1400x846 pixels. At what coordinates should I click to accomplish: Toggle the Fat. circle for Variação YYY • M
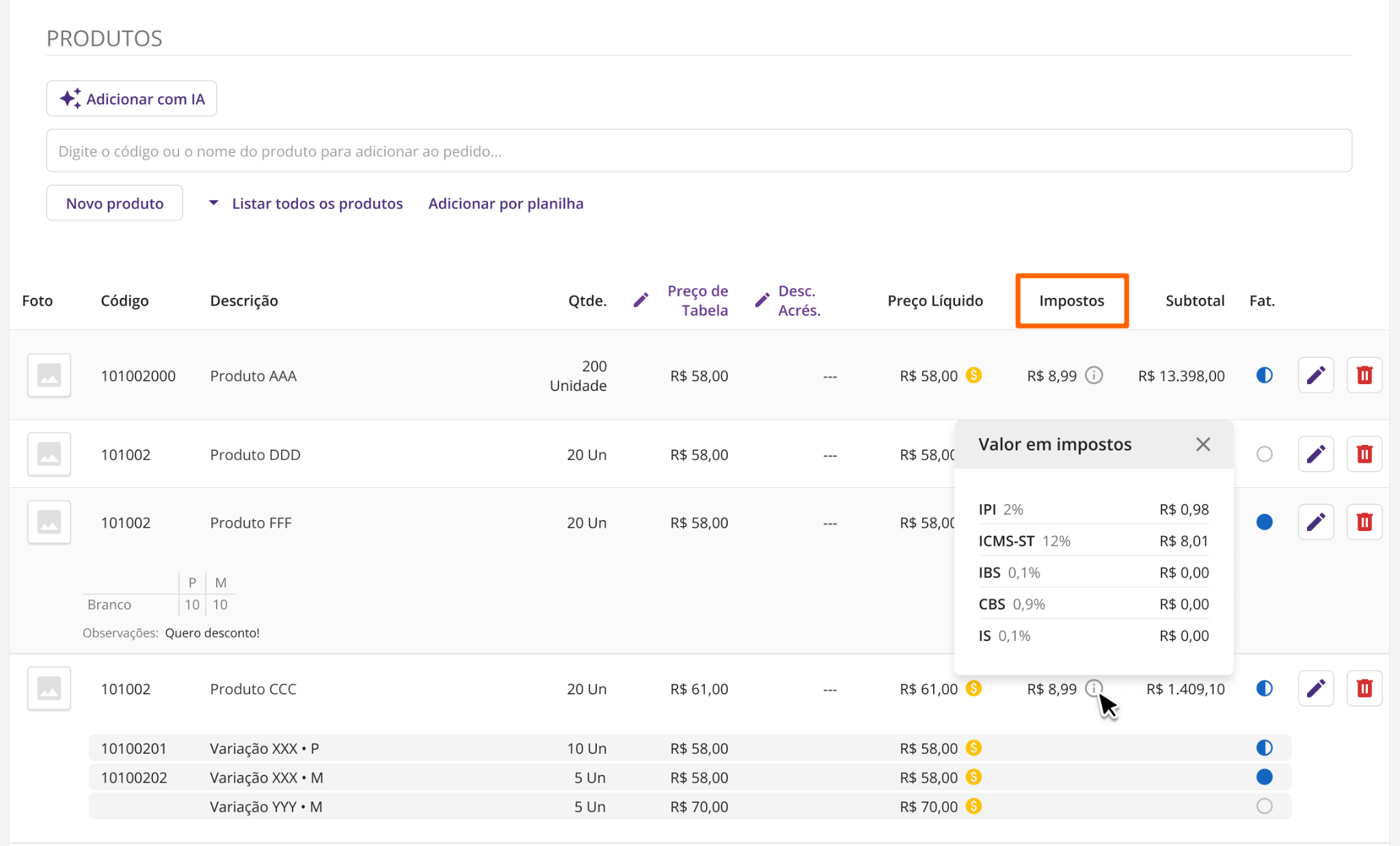(1265, 806)
